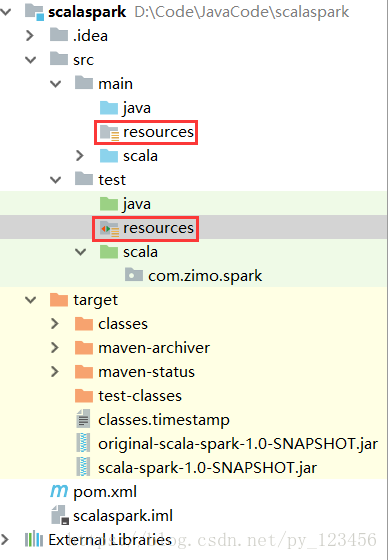Click the blue scala source folder icon

coord(109,155)
